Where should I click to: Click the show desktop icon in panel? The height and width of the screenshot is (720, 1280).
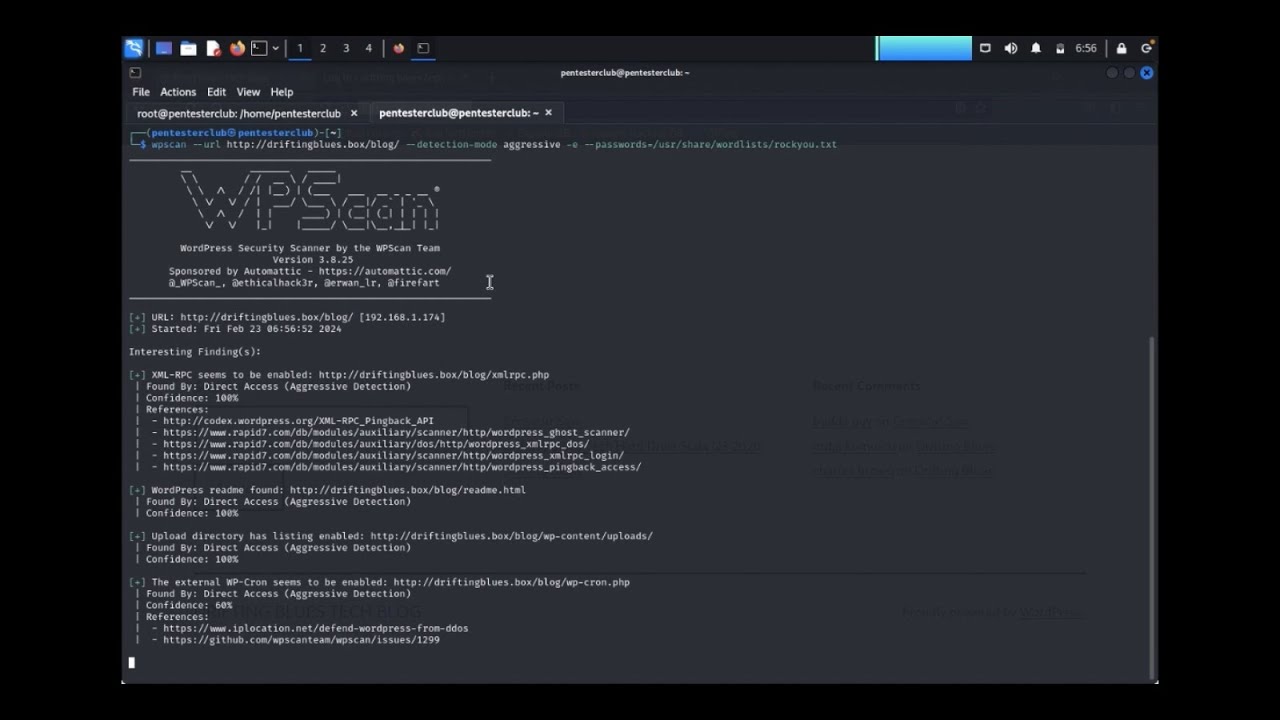(164, 48)
